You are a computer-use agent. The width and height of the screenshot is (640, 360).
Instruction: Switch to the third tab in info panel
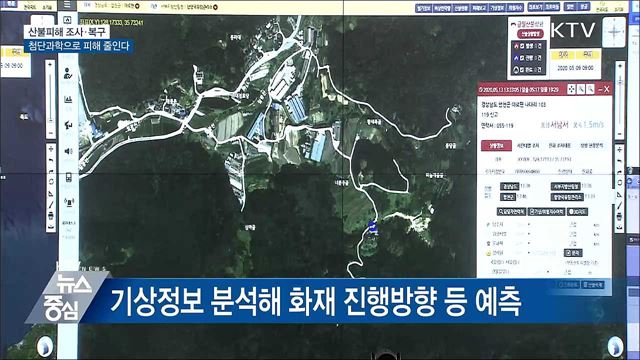559,146
